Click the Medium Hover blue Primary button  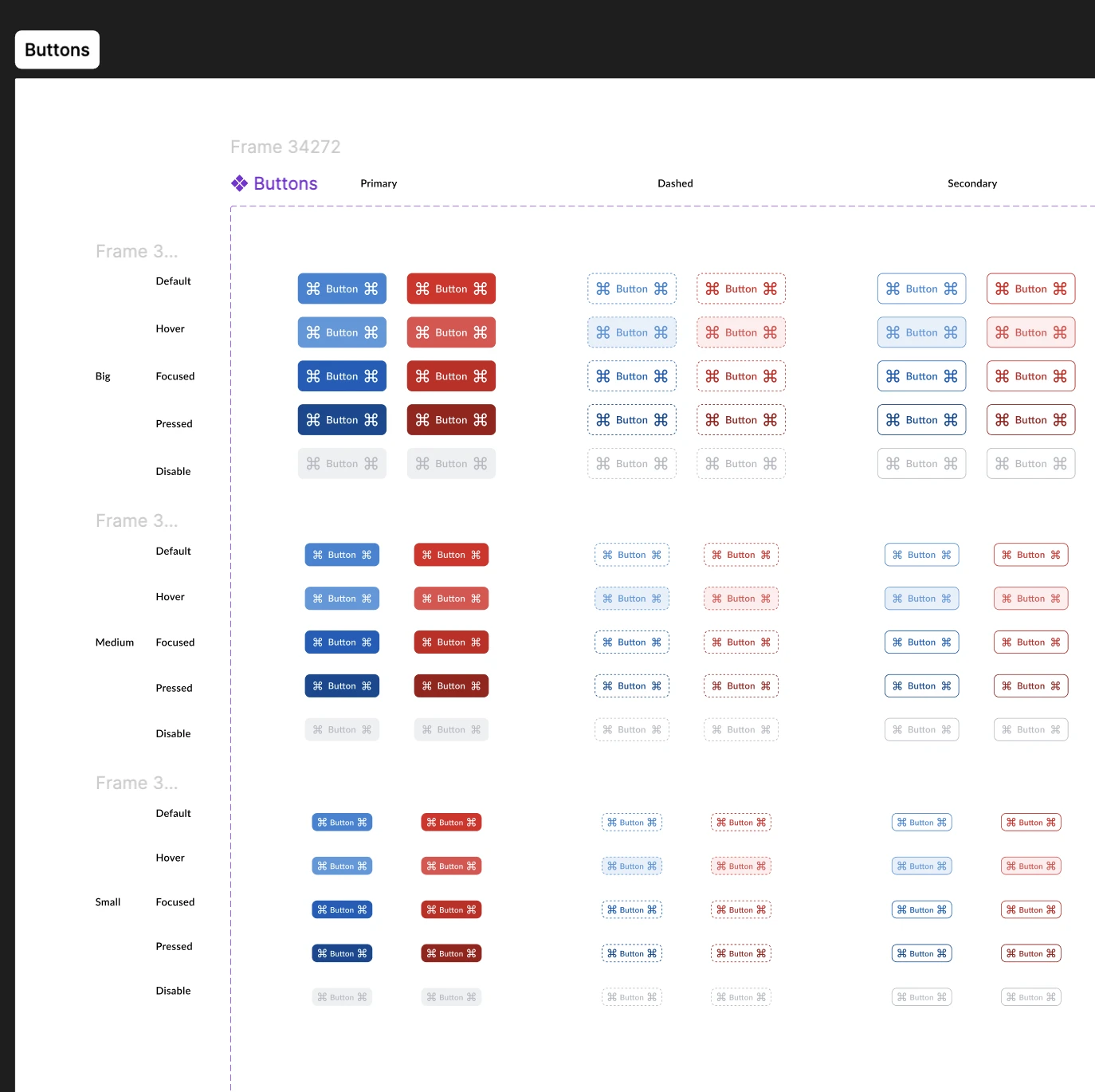click(342, 599)
